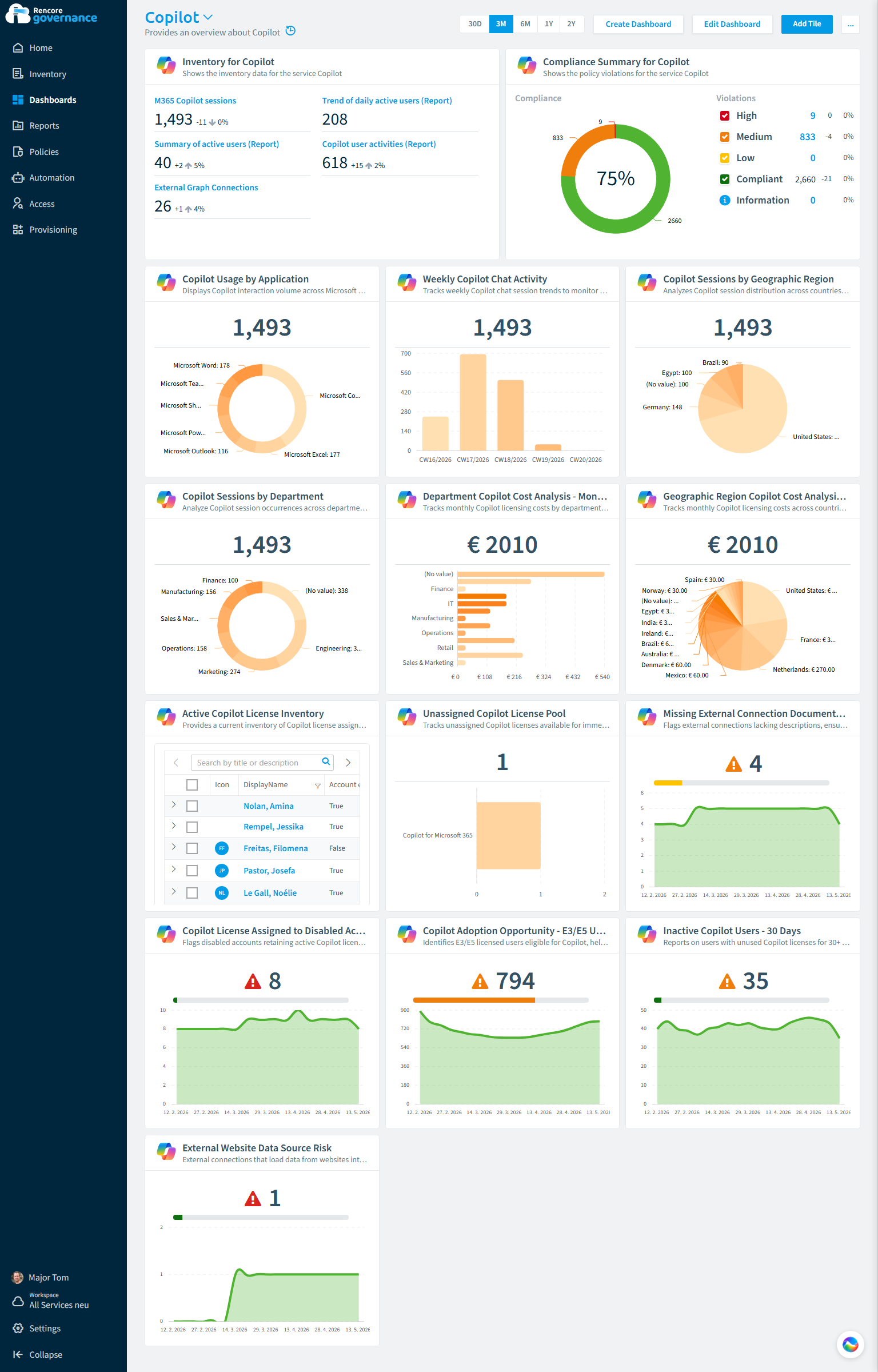878x1372 pixels.
Task: Toggle the High violations checkbox
Action: click(x=725, y=115)
